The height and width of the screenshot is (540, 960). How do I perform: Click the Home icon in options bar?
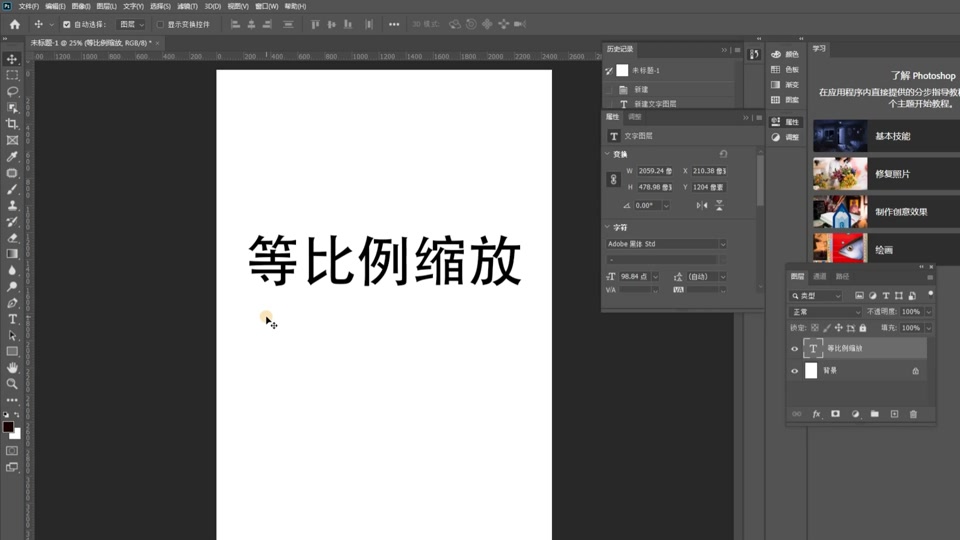pyautogui.click(x=15, y=24)
